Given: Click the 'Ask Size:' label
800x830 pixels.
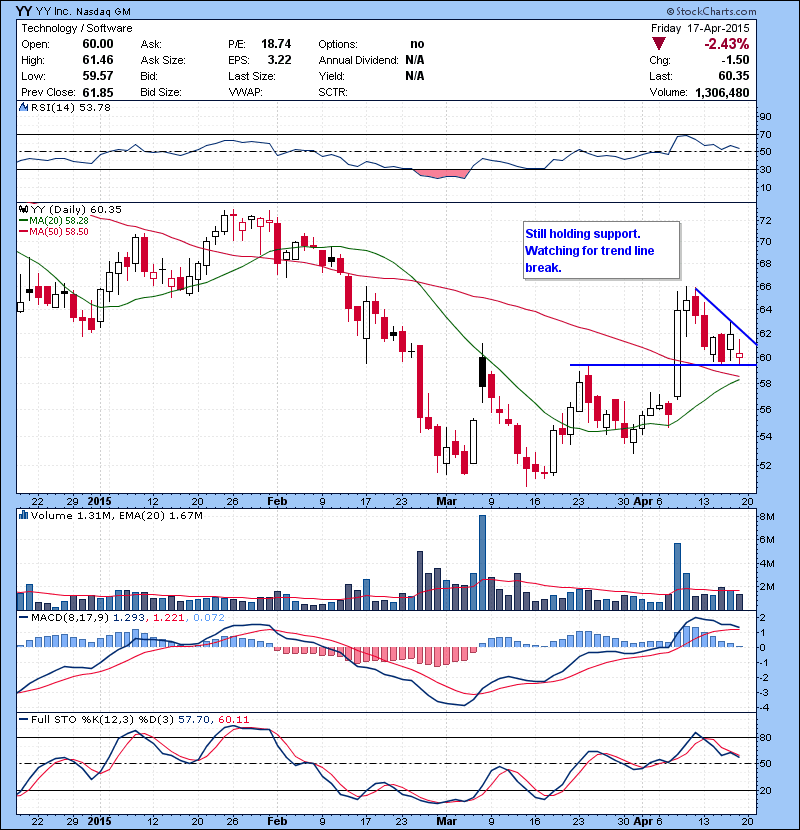Looking at the screenshot, I should point(163,60).
